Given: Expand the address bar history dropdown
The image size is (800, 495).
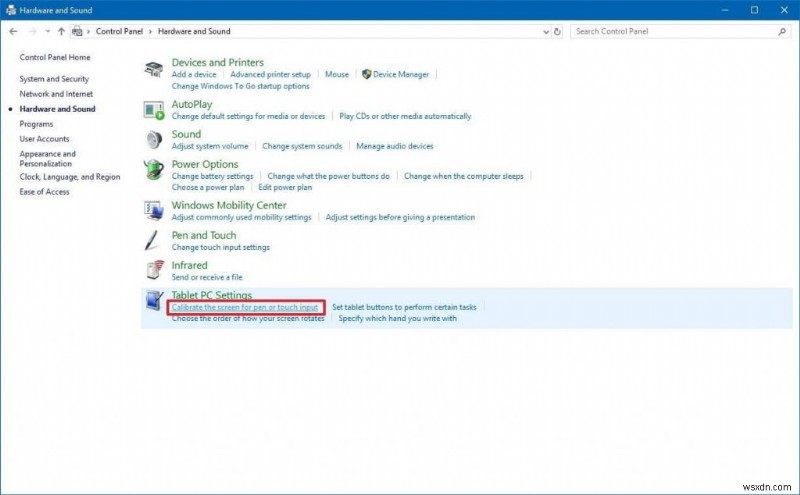Looking at the screenshot, I should tap(546, 32).
